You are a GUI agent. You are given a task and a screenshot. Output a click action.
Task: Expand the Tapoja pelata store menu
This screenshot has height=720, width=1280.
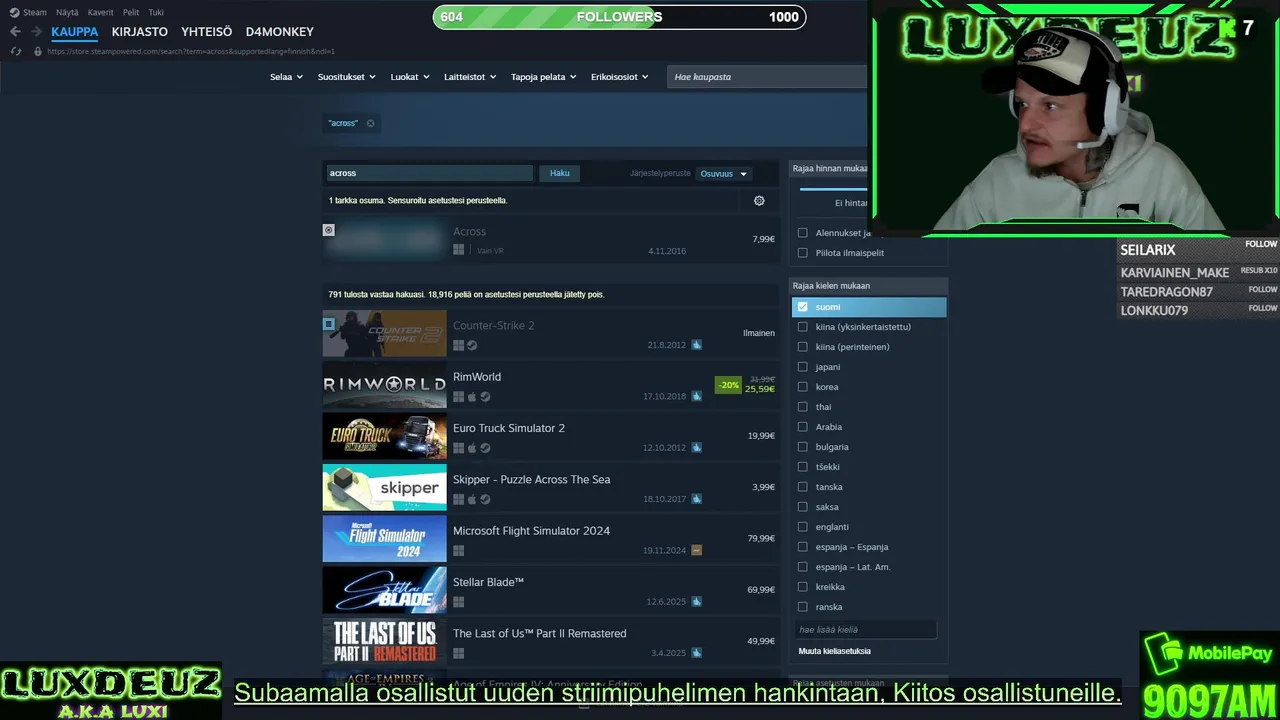tap(544, 77)
